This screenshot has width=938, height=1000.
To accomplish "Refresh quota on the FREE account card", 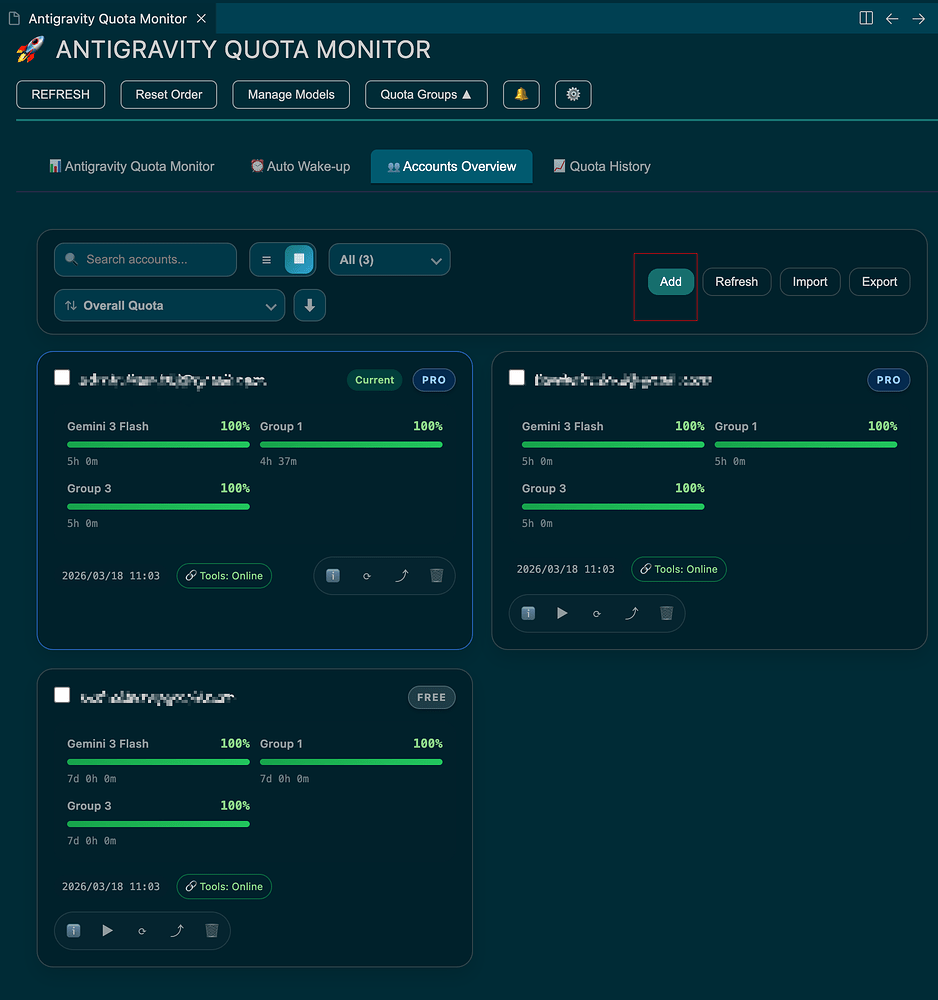I will click(x=142, y=931).
